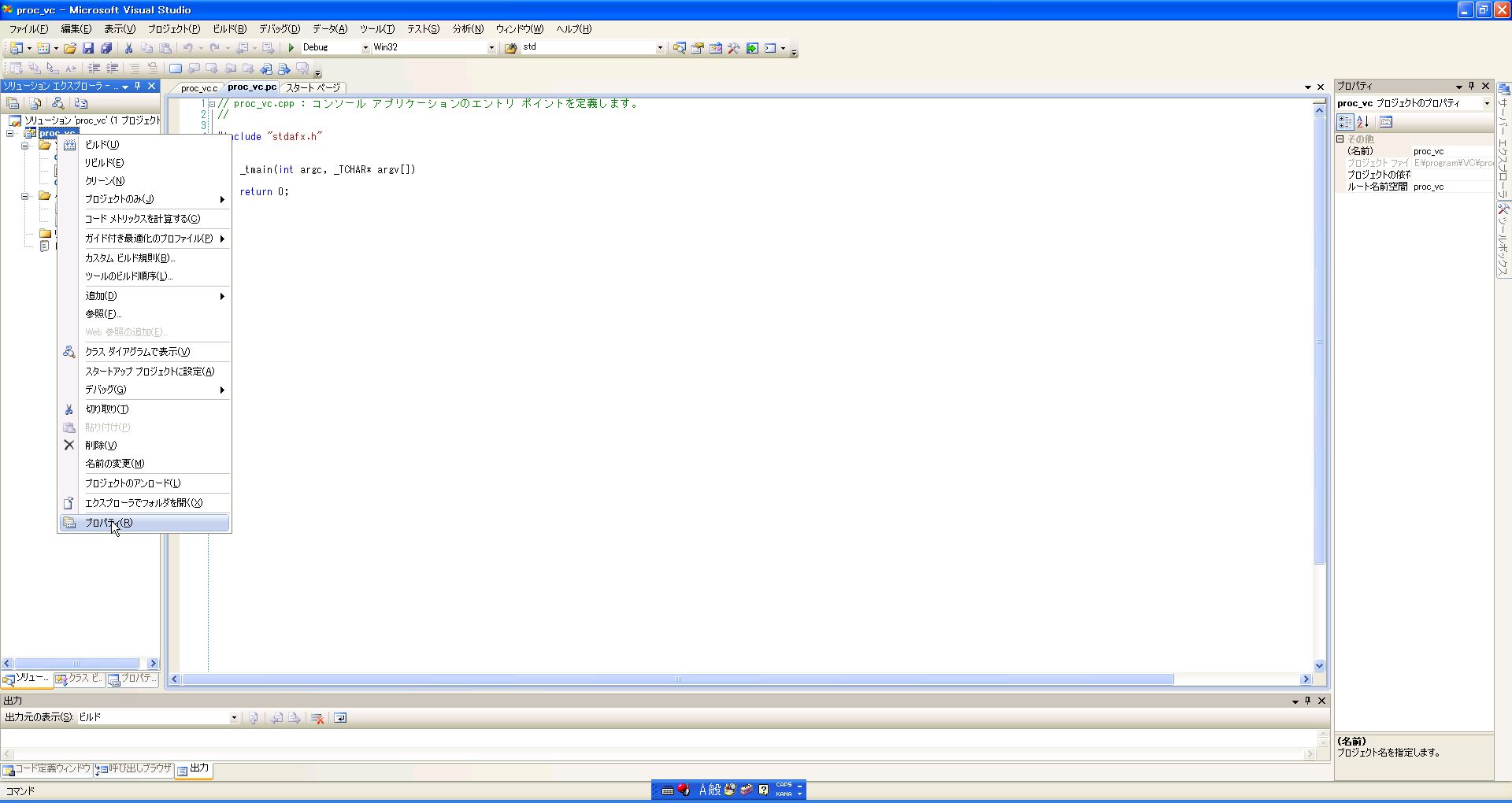1512x803 pixels.
Task: Pin the Solution Explorer panel
Action: tap(138, 86)
